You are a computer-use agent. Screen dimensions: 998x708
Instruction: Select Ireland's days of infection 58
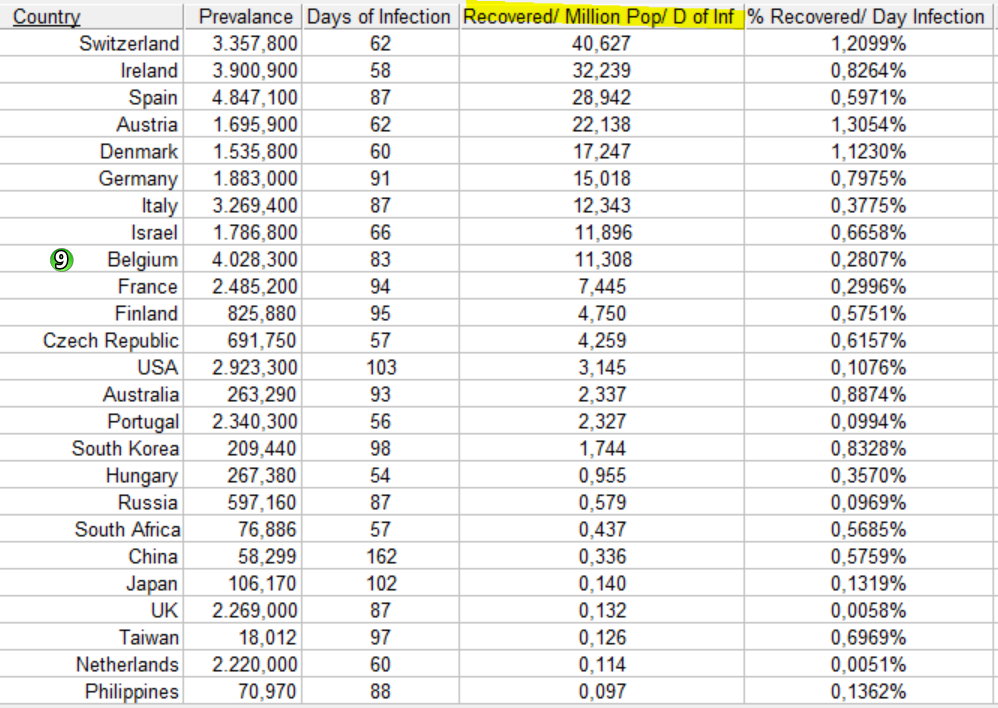pos(380,71)
